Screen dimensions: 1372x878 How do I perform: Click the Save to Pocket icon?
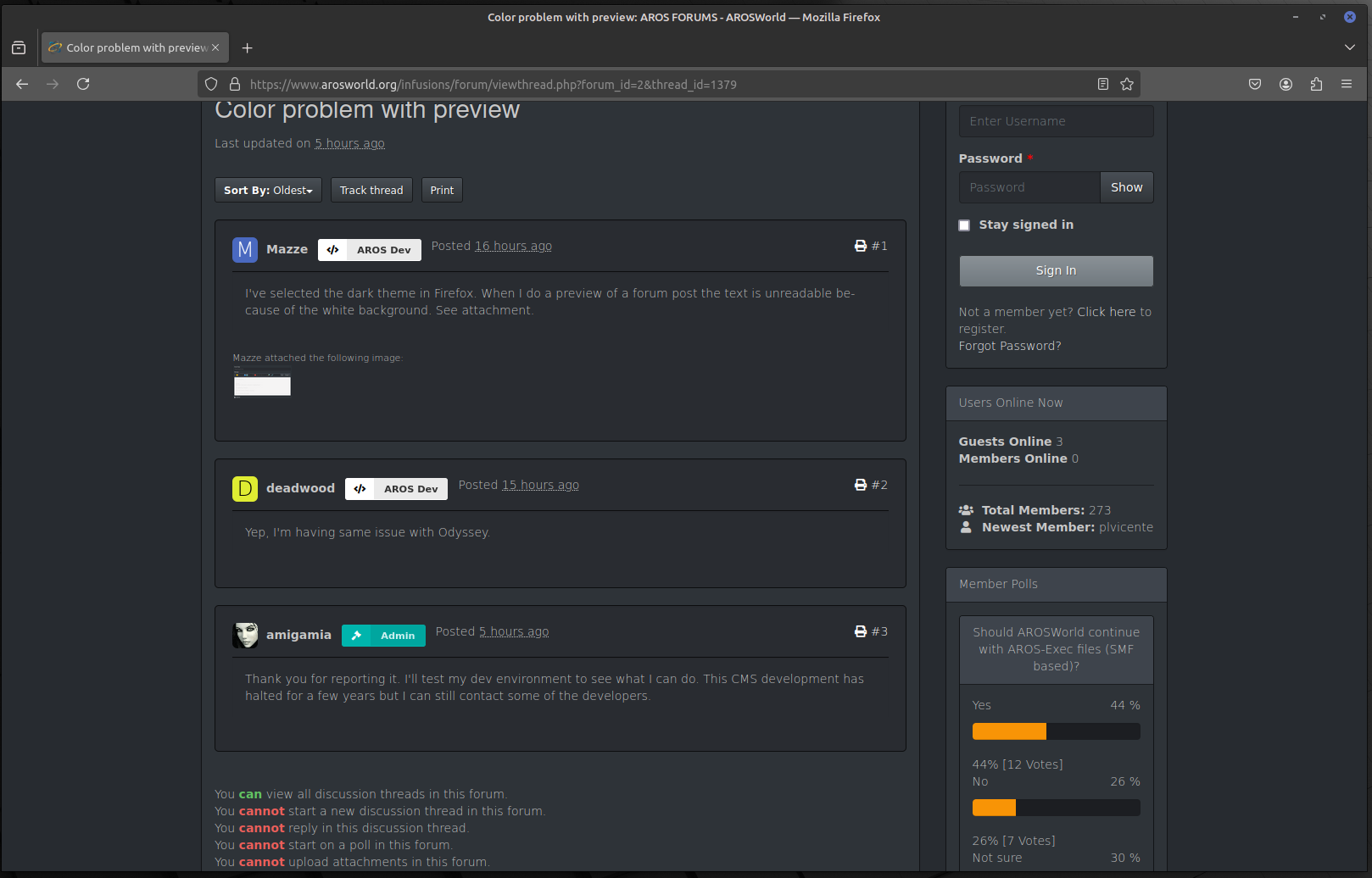click(x=1255, y=84)
